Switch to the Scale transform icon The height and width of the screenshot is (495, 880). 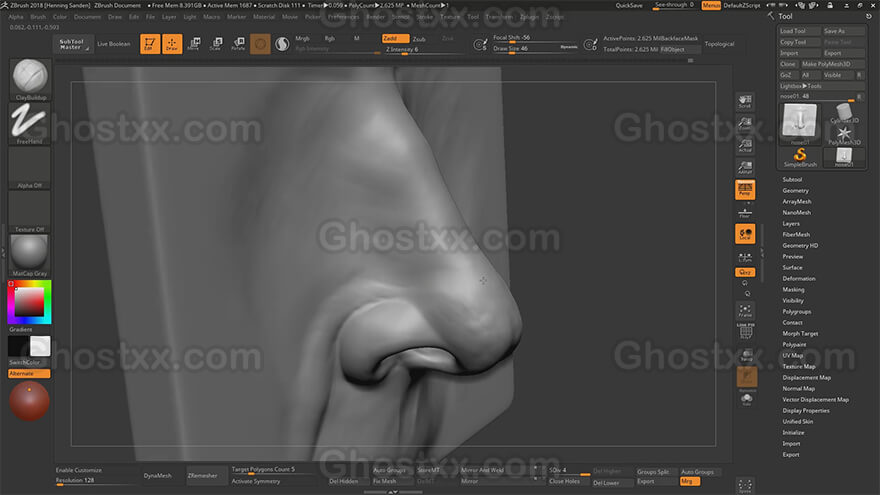click(x=216, y=44)
